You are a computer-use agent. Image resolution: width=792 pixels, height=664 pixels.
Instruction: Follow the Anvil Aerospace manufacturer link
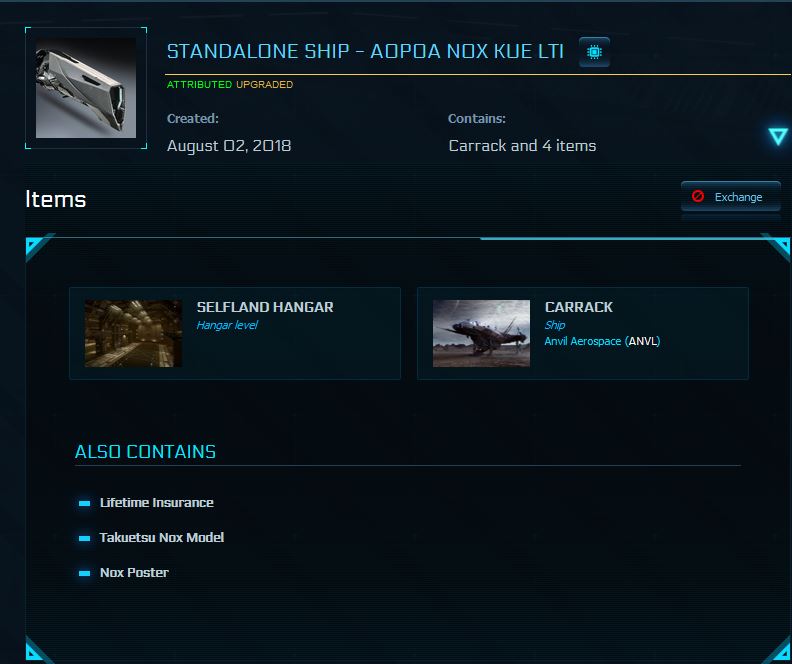pyautogui.click(x=583, y=341)
